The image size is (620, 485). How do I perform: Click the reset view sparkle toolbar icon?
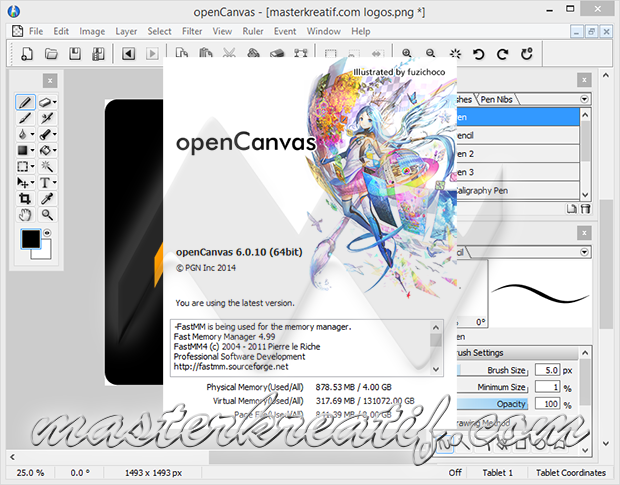click(x=455, y=53)
